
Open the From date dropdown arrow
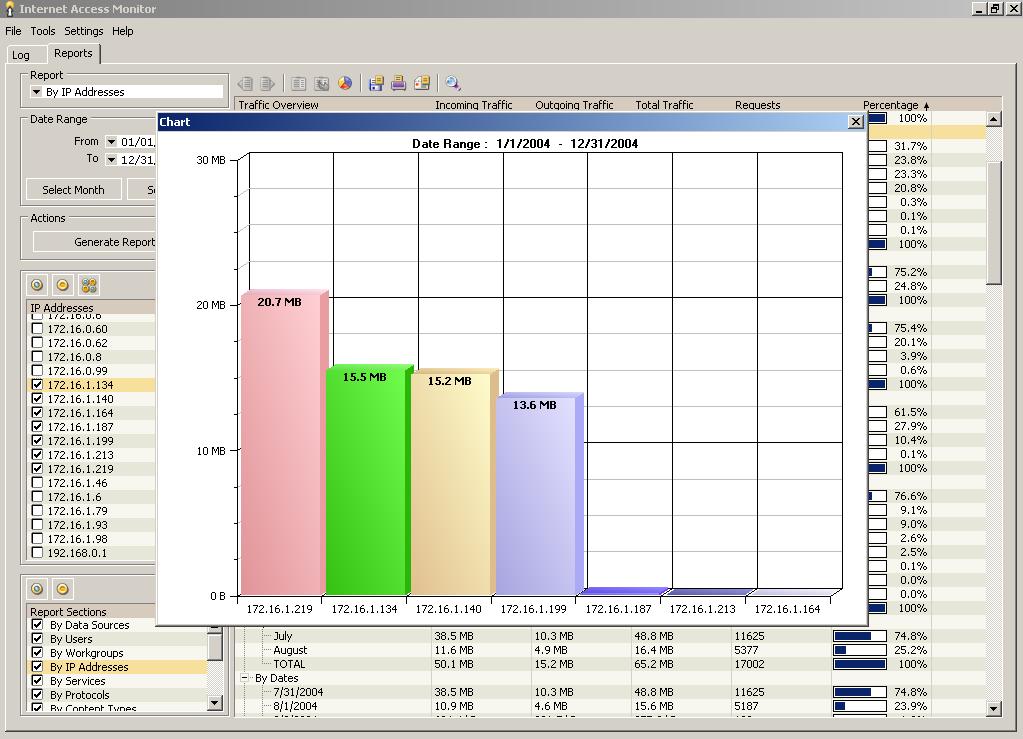point(111,142)
